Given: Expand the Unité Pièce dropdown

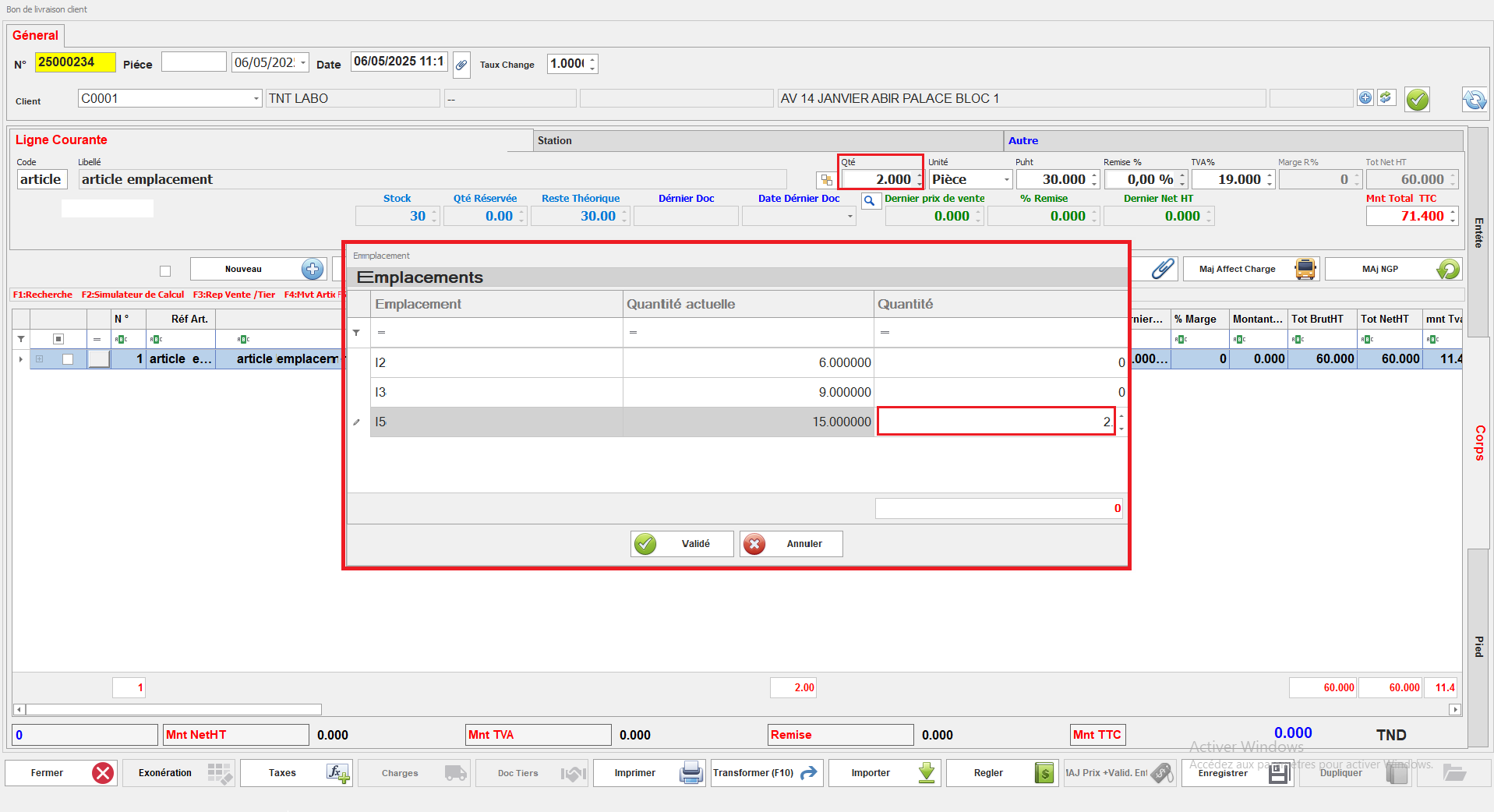Looking at the screenshot, I should point(1005,180).
